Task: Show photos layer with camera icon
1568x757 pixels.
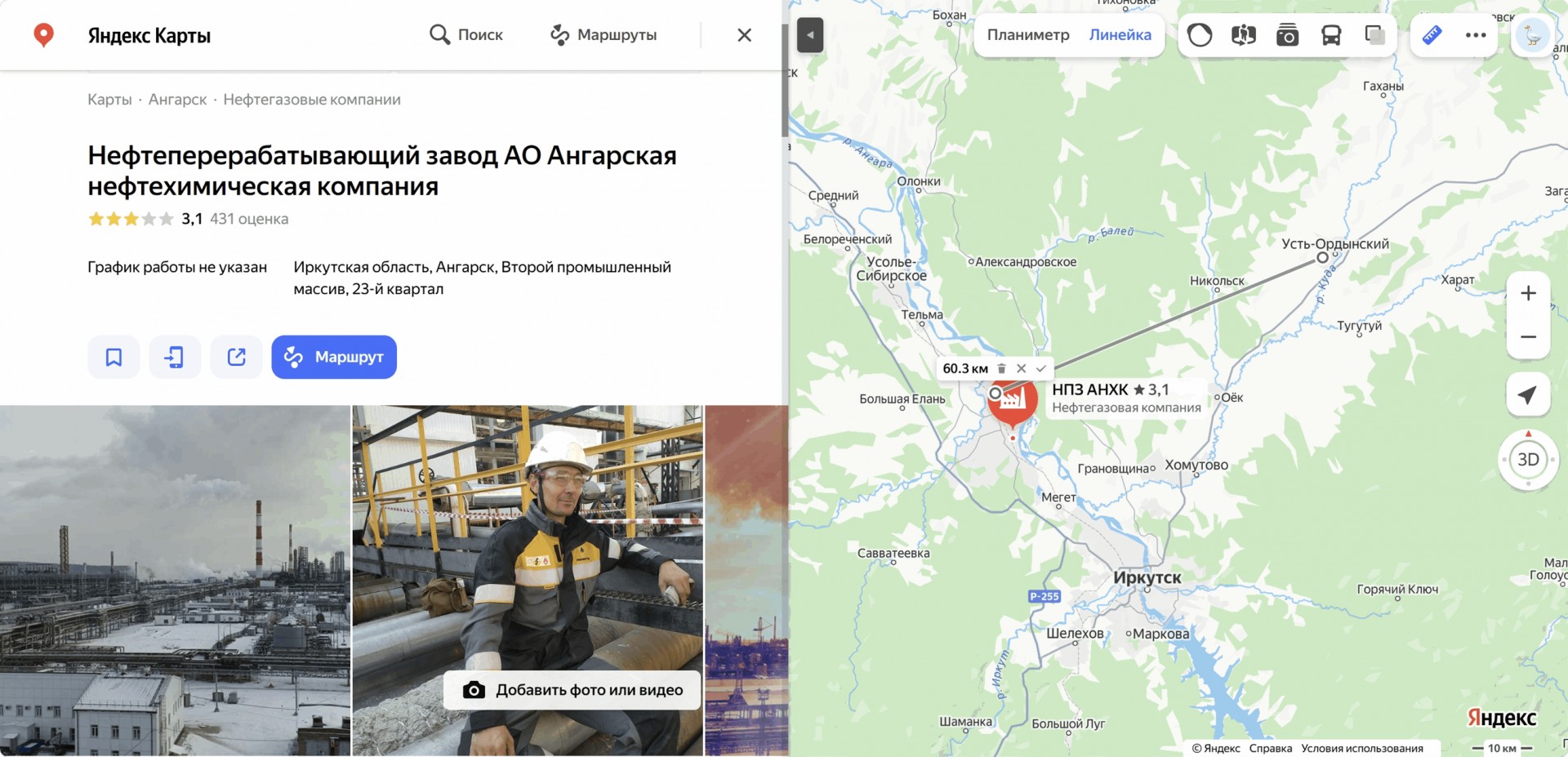Action: pyautogui.click(x=1288, y=35)
